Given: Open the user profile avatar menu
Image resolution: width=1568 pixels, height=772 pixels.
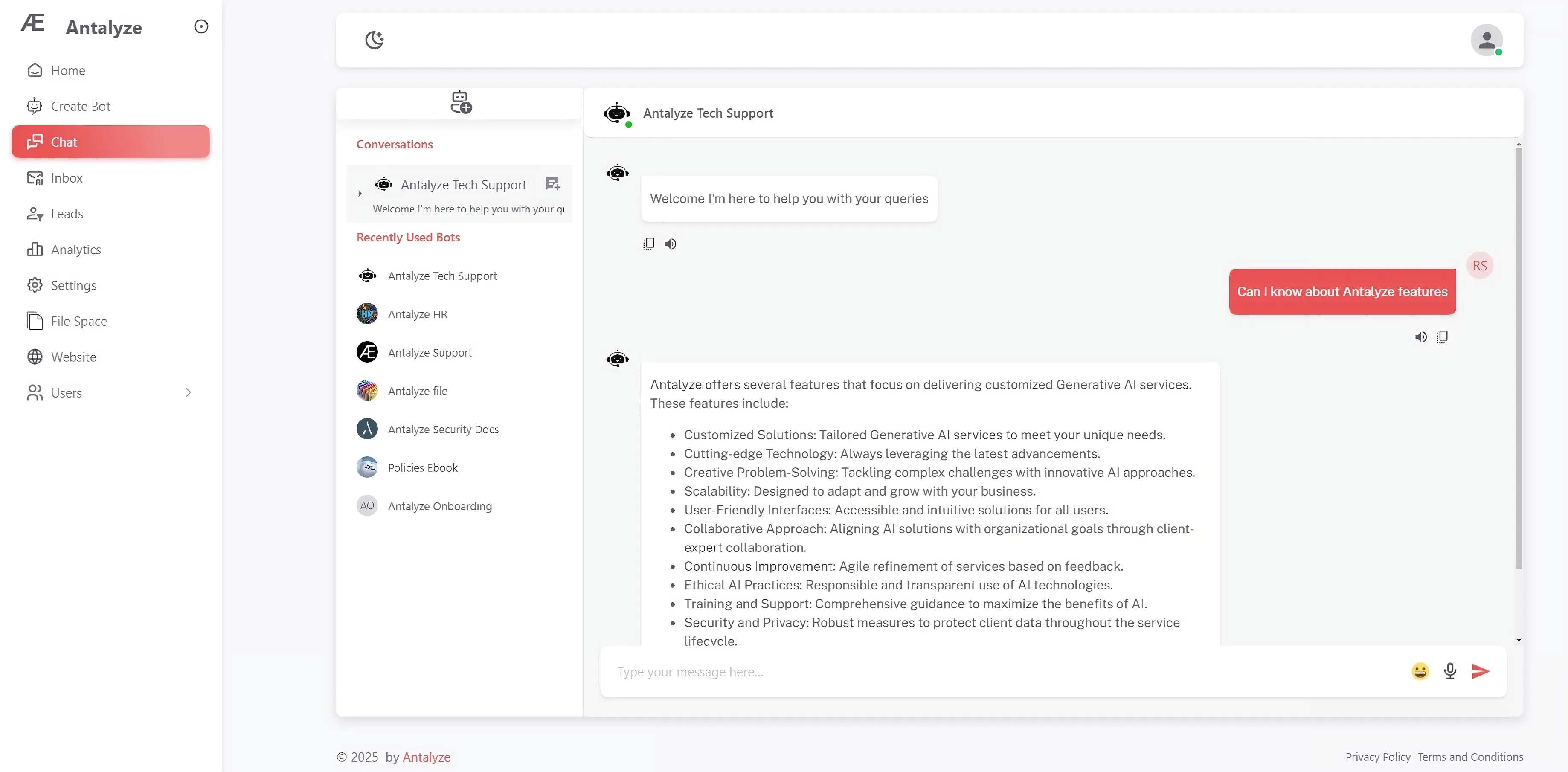Looking at the screenshot, I should [1487, 40].
